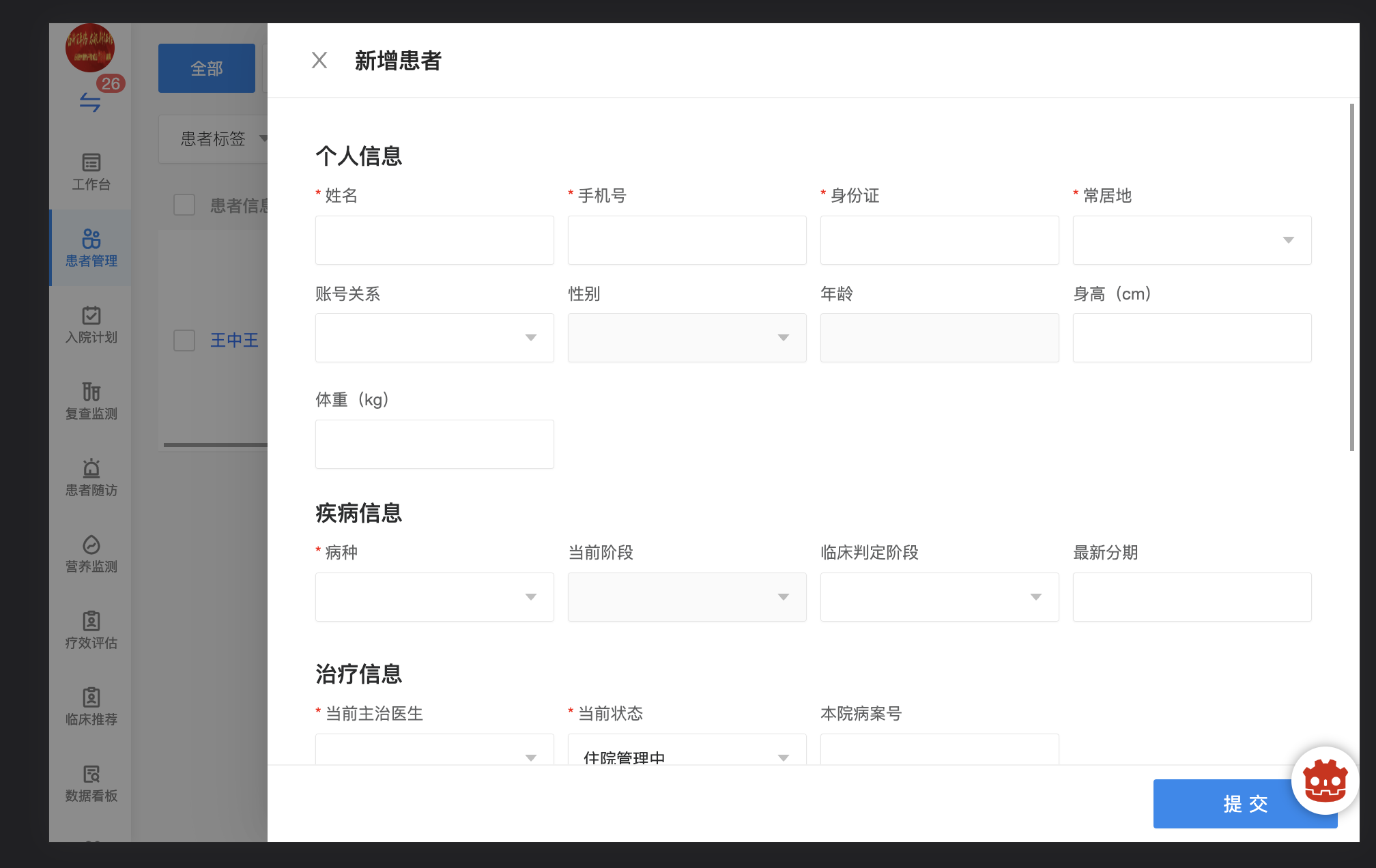Open 数据看板 sidebar item
The image size is (1376, 868).
point(91,783)
